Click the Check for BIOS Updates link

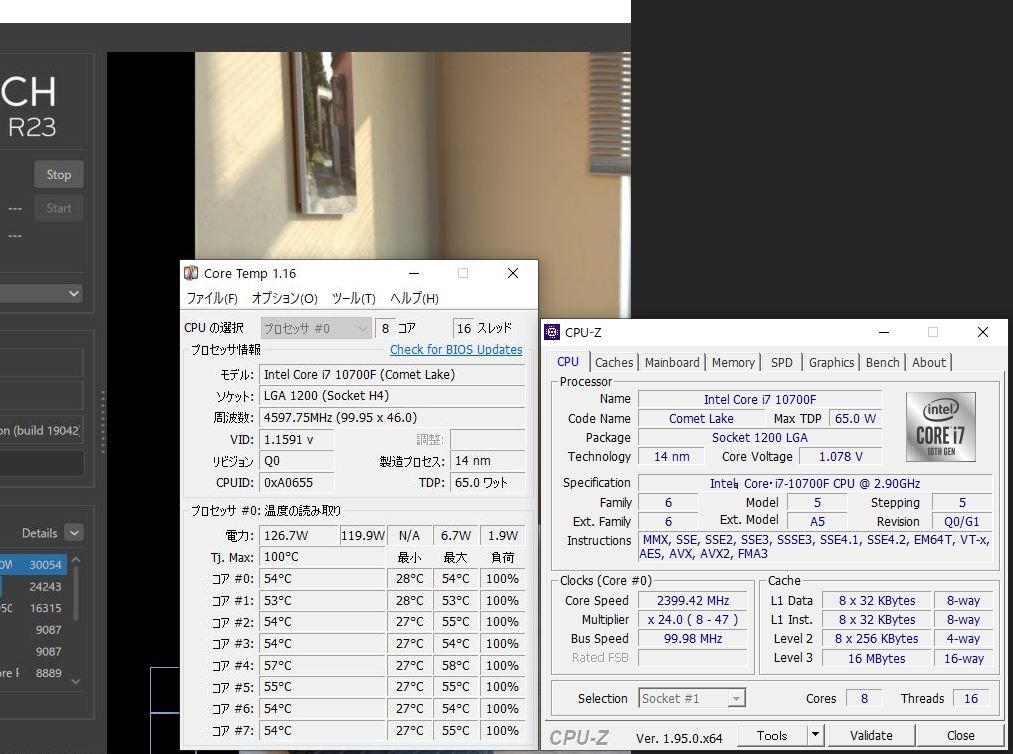click(x=456, y=350)
